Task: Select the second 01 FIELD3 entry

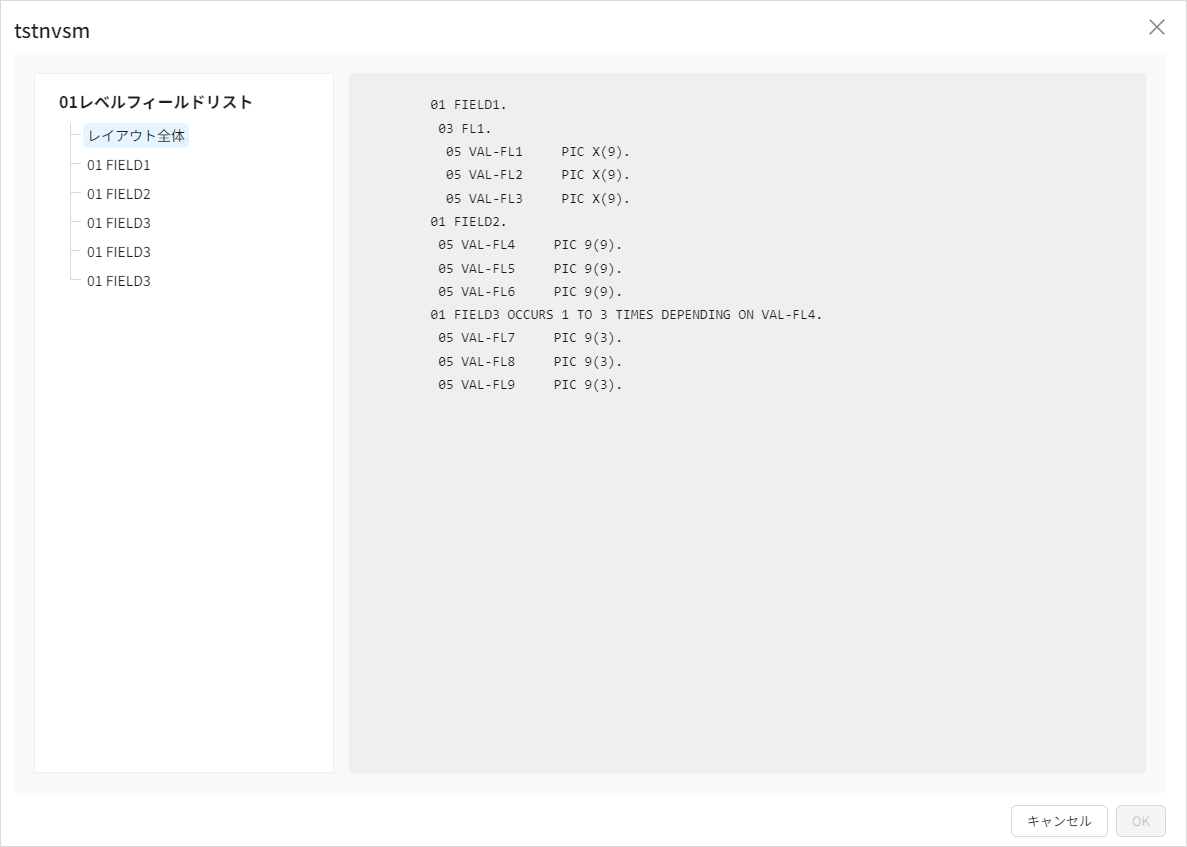Action: tap(120, 251)
